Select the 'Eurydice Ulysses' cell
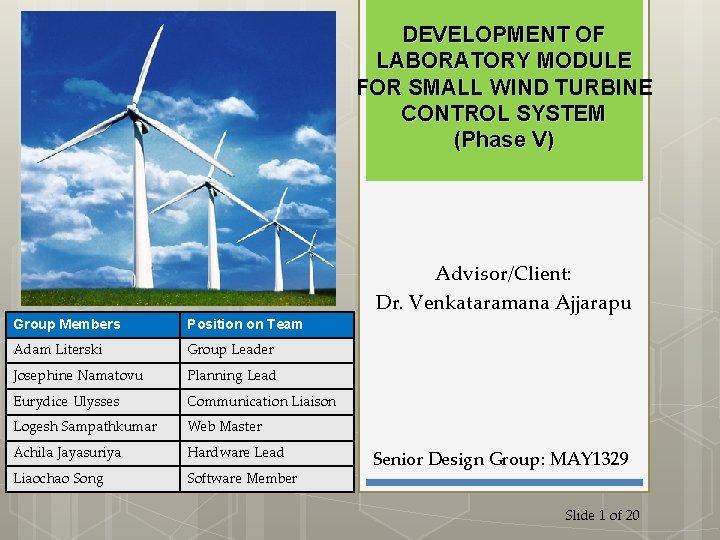This screenshot has width=720, height=540. pyautogui.click(x=93, y=402)
